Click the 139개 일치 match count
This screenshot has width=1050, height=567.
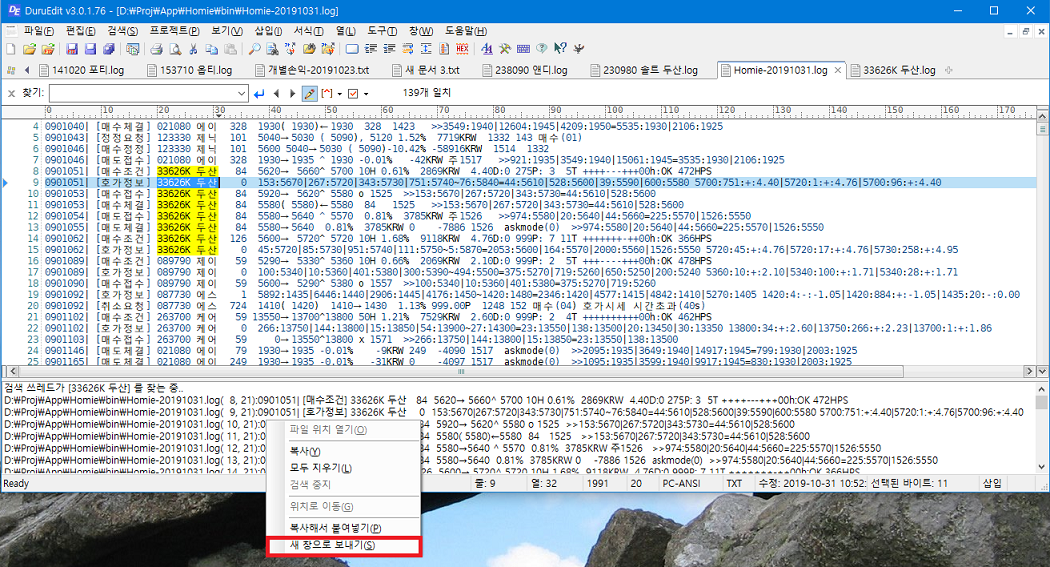coord(427,93)
